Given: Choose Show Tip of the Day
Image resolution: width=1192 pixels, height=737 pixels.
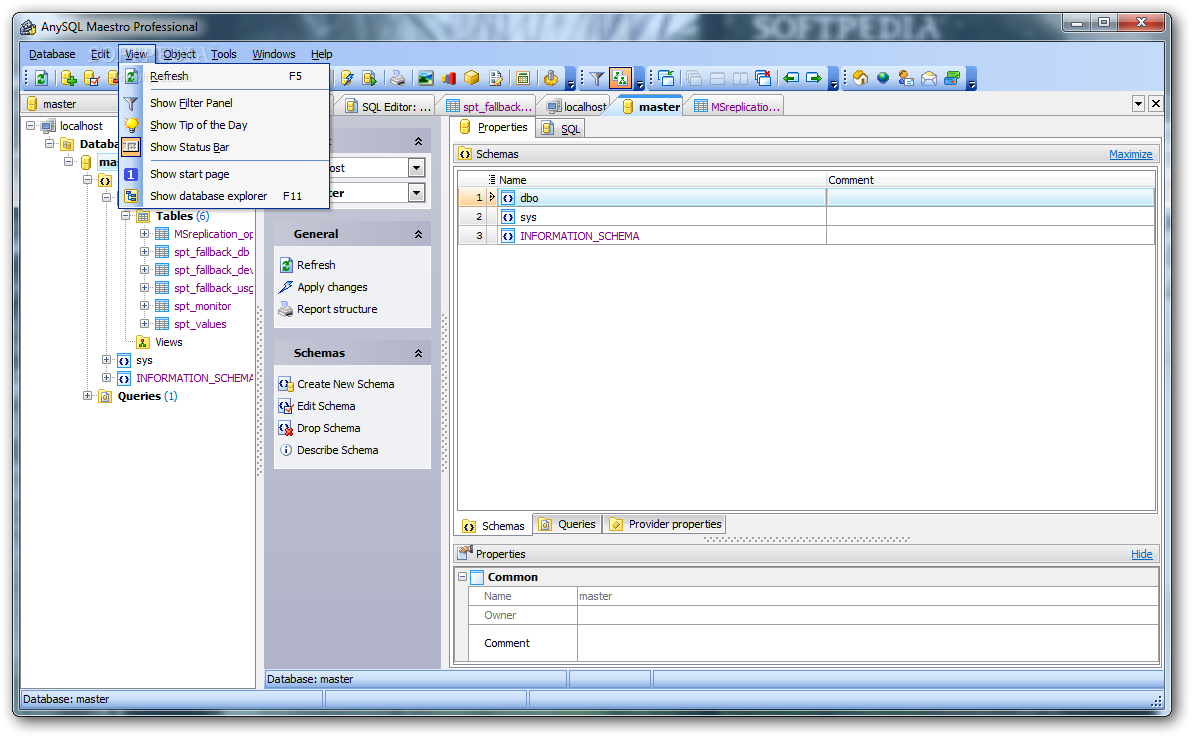Looking at the screenshot, I should (x=224, y=125).
